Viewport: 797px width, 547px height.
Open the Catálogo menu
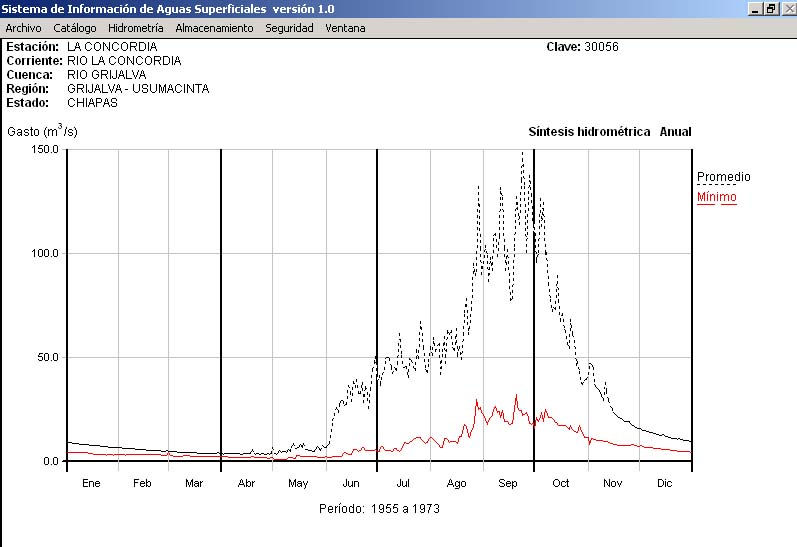pos(75,28)
